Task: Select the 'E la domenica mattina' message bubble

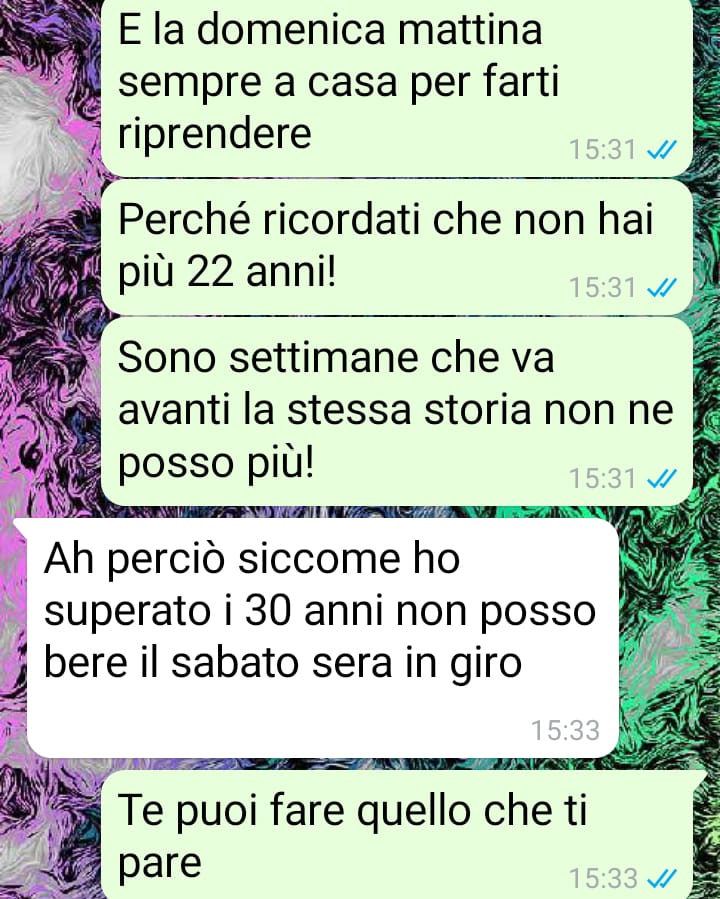Action: pos(397,87)
